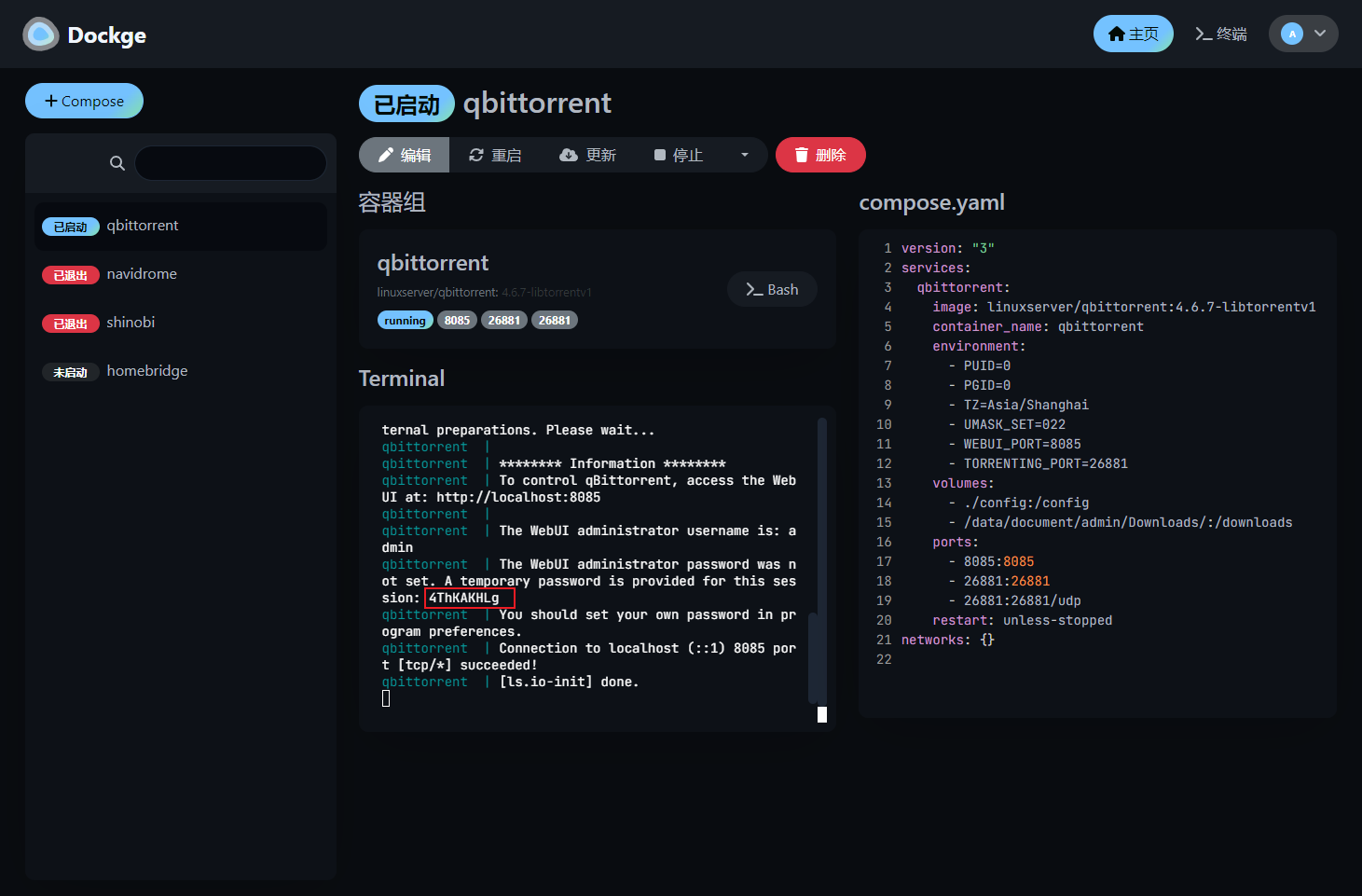Screen dimensions: 1362x896
Task: Click the 已启动 status badge in header
Action: click(x=406, y=103)
